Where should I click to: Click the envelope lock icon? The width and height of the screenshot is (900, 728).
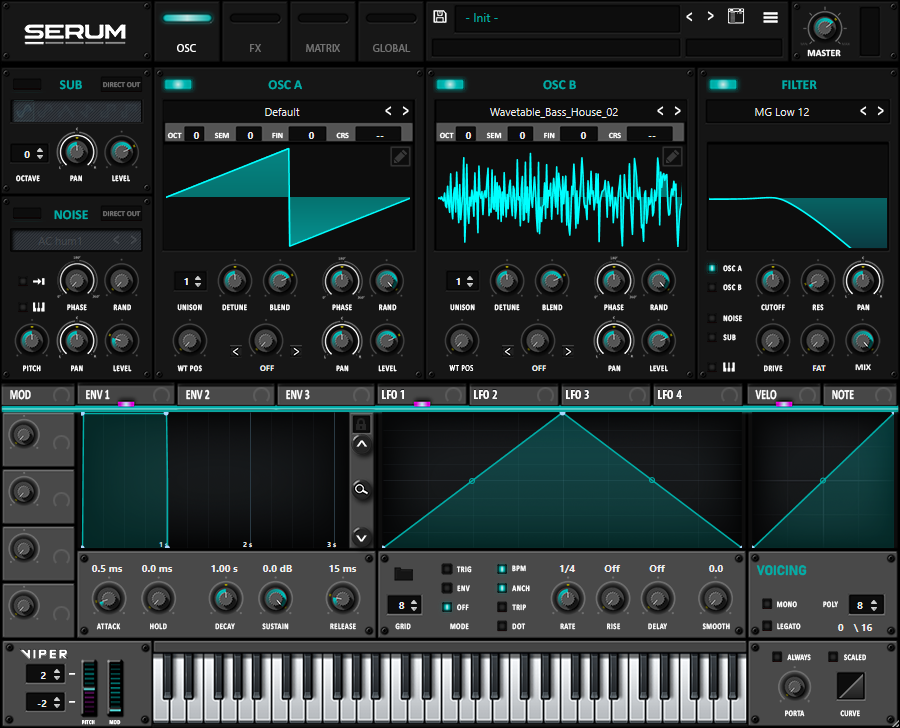(361, 424)
